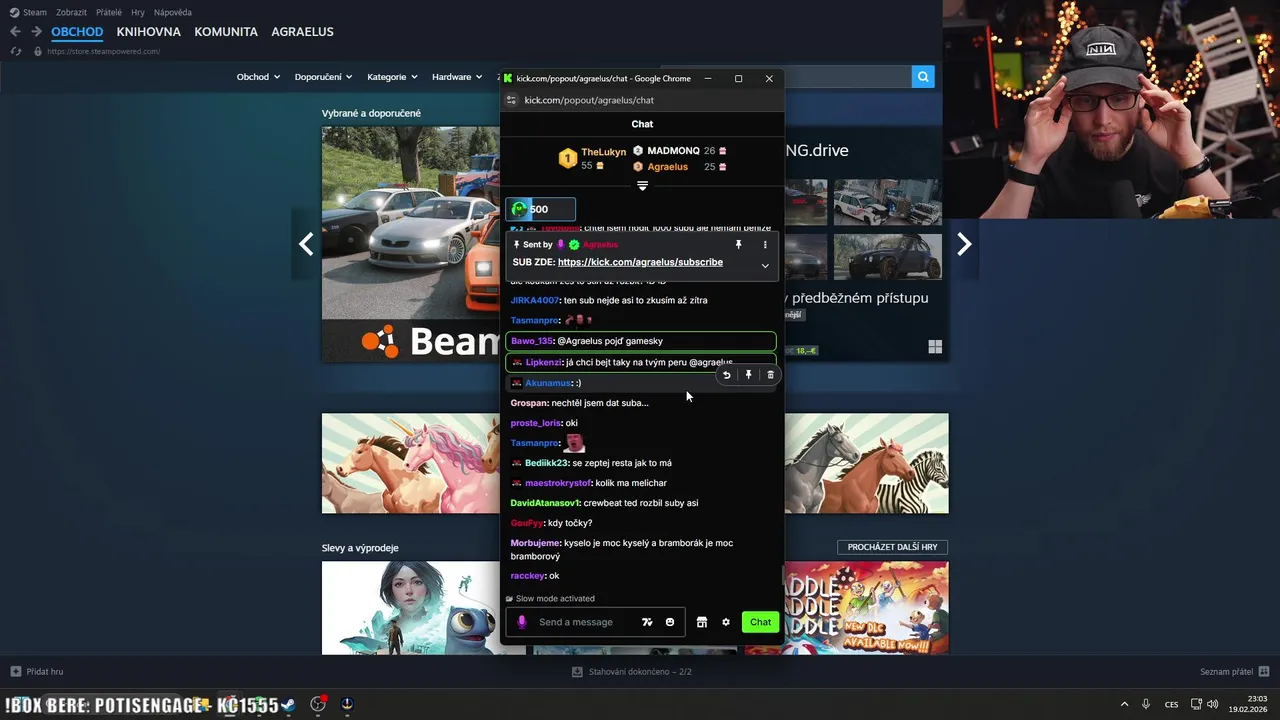1280x720 pixels.
Task: Click the Send a message field
Action: pos(596,622)
